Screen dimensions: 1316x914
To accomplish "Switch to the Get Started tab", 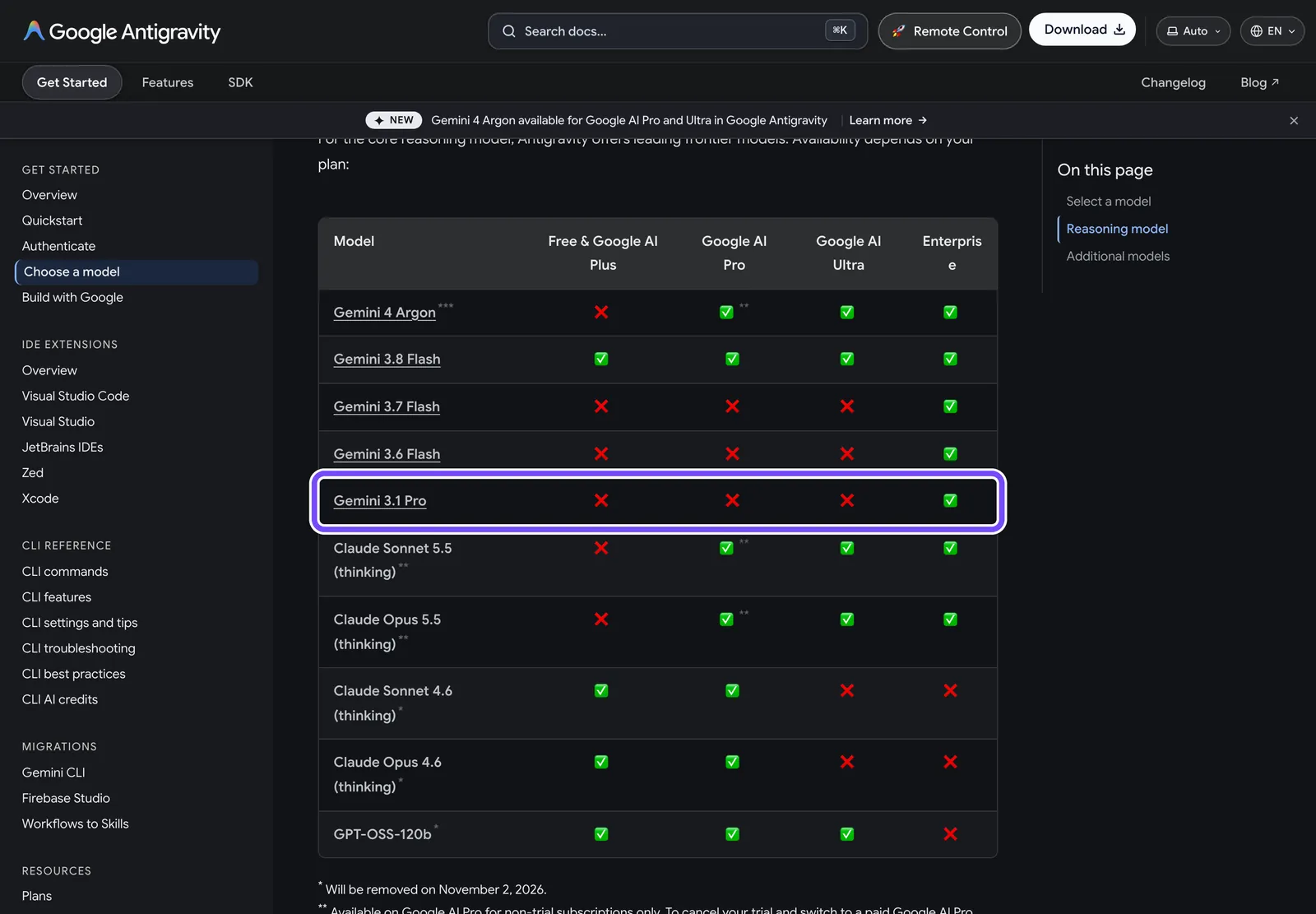I will [72, 82].
